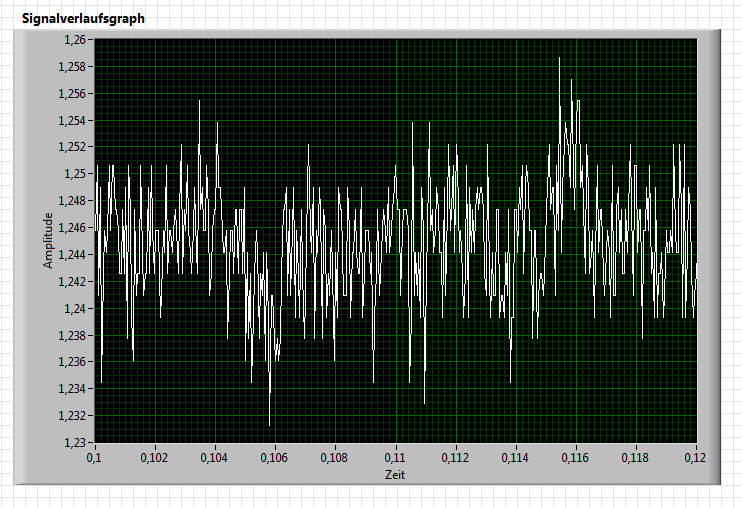Image resolution: width=741 pixels, height=507 pixels.
Task: Click the X-axis start value 0,1
Action: tap(94, 457)
